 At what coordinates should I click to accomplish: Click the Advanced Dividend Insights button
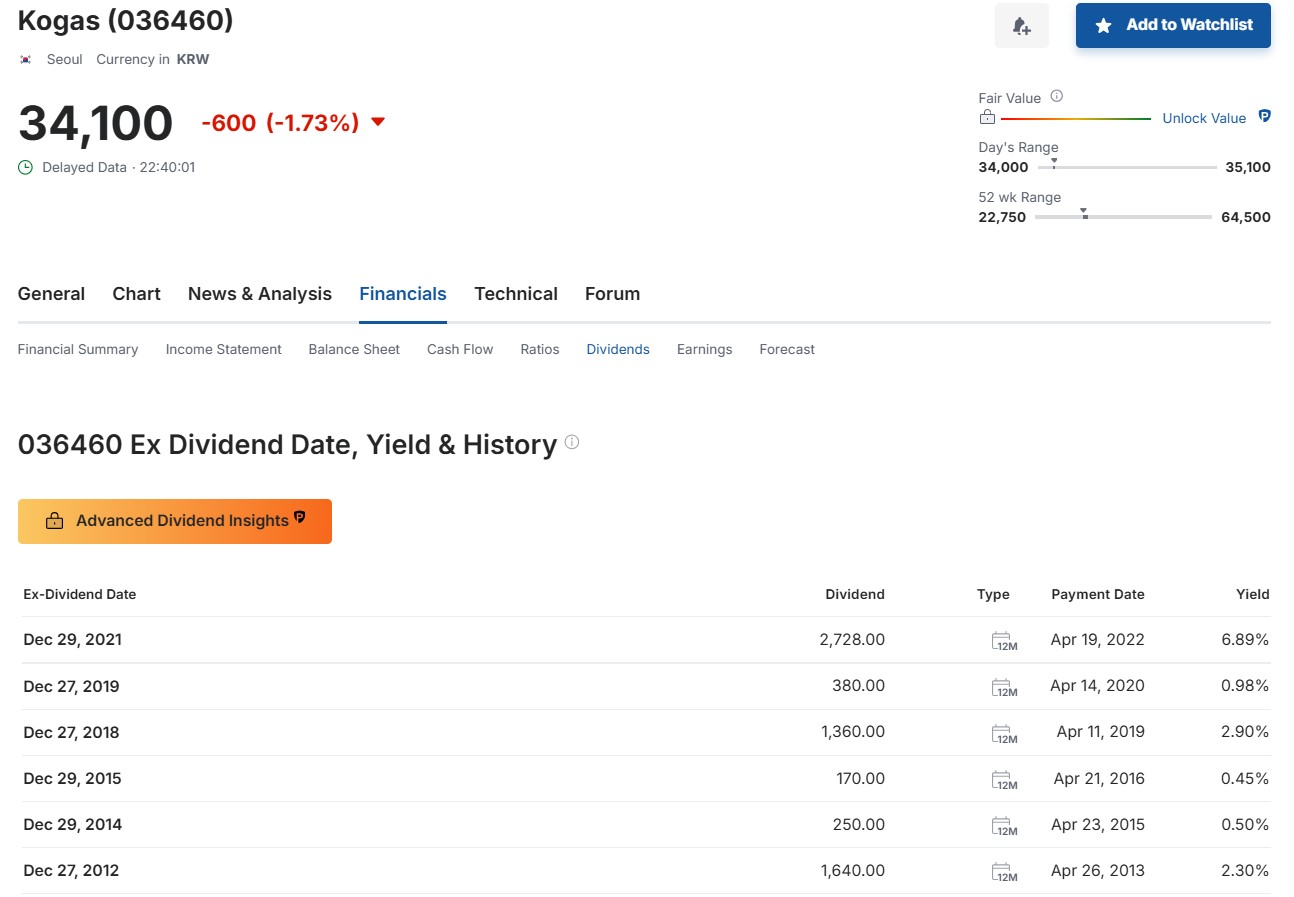175,521
